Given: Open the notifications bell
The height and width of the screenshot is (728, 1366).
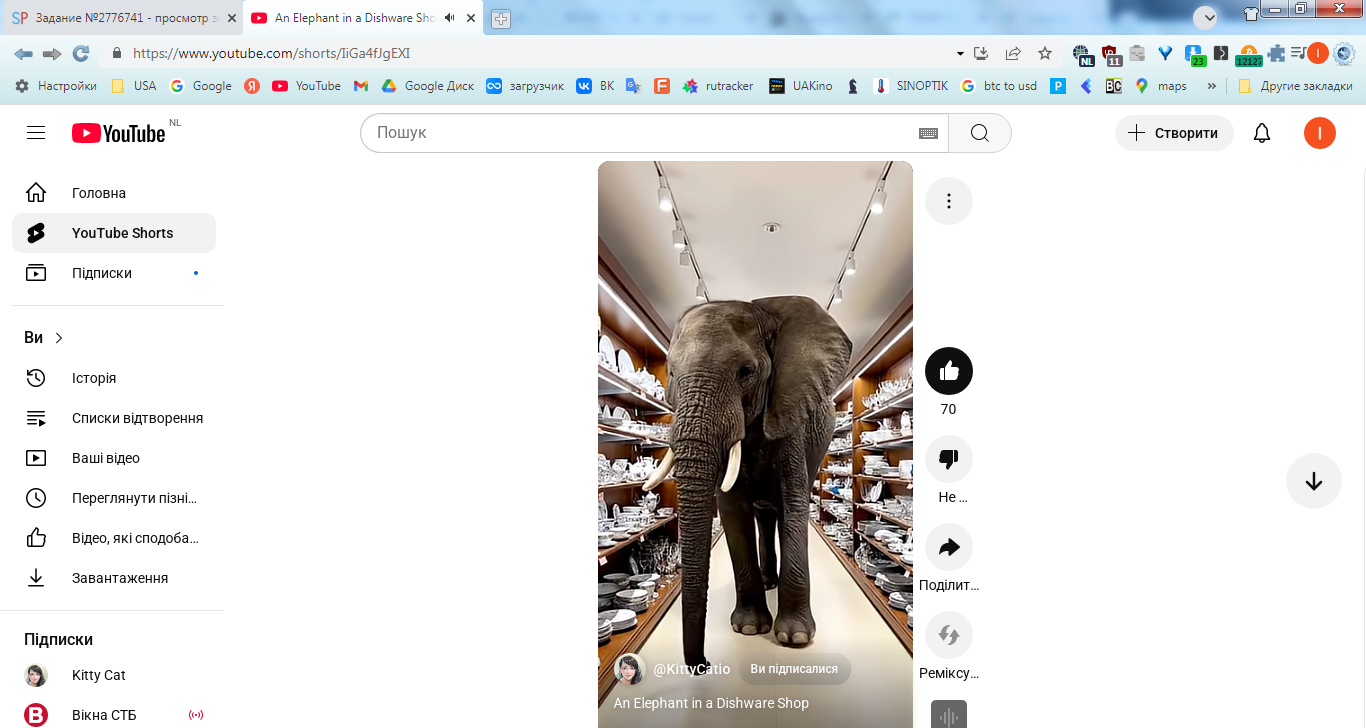Looking at the screenshot, I should coord(1262,133).
